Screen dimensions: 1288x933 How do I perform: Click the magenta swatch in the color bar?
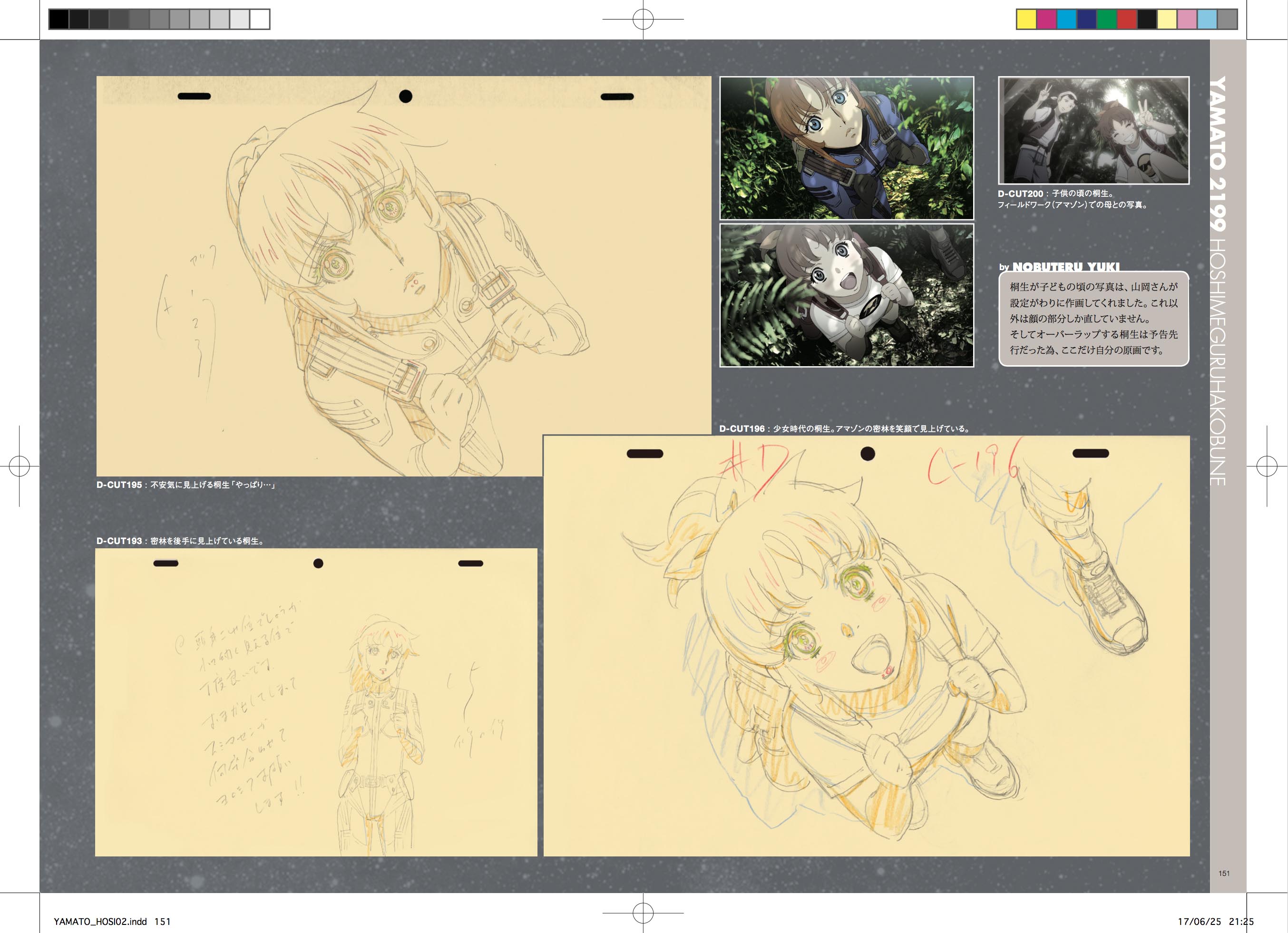(1047, 19)
